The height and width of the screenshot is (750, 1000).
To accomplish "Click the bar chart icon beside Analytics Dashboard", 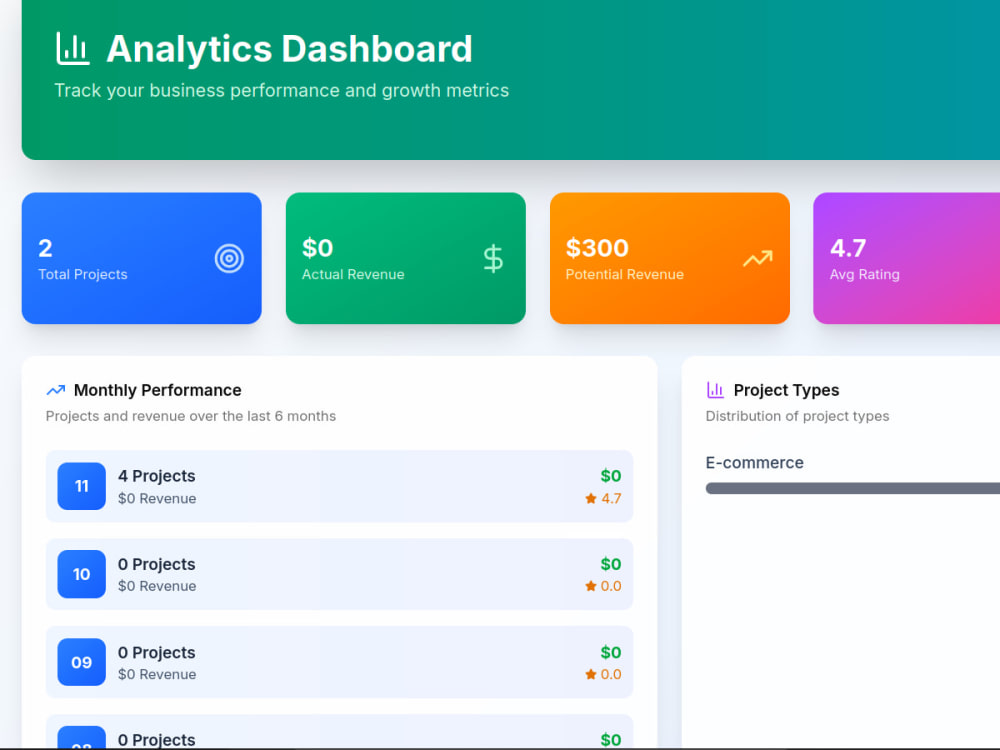I will (73, 48).
